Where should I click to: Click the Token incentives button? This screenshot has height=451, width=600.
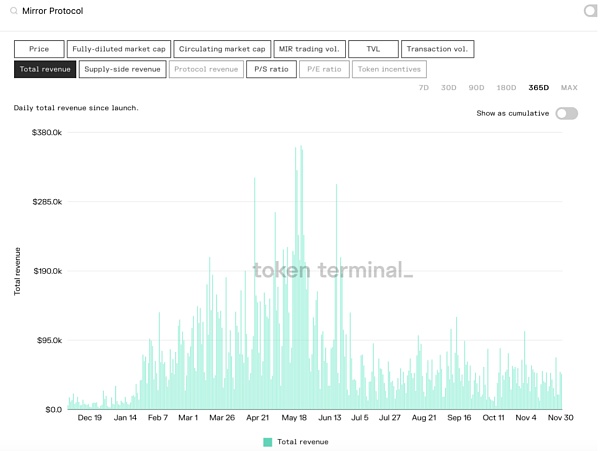click(x=389, y=69)
